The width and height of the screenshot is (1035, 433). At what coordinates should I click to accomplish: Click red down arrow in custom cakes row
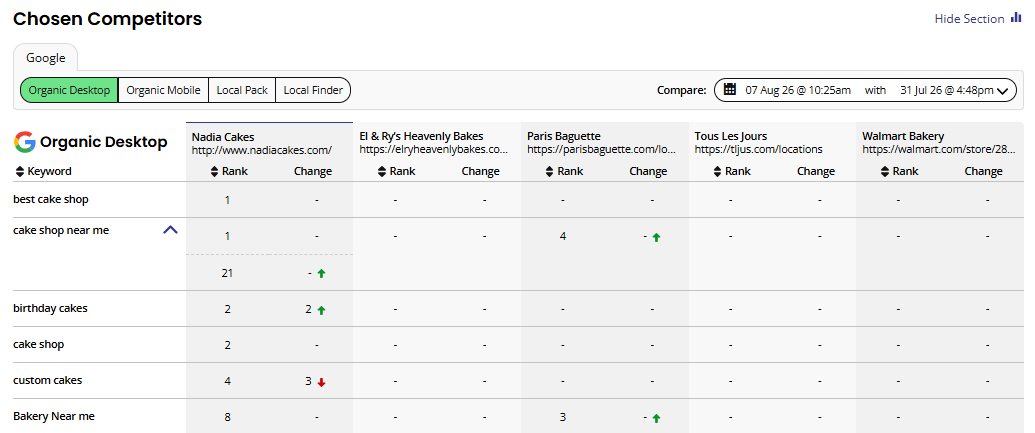pos(321,382)
